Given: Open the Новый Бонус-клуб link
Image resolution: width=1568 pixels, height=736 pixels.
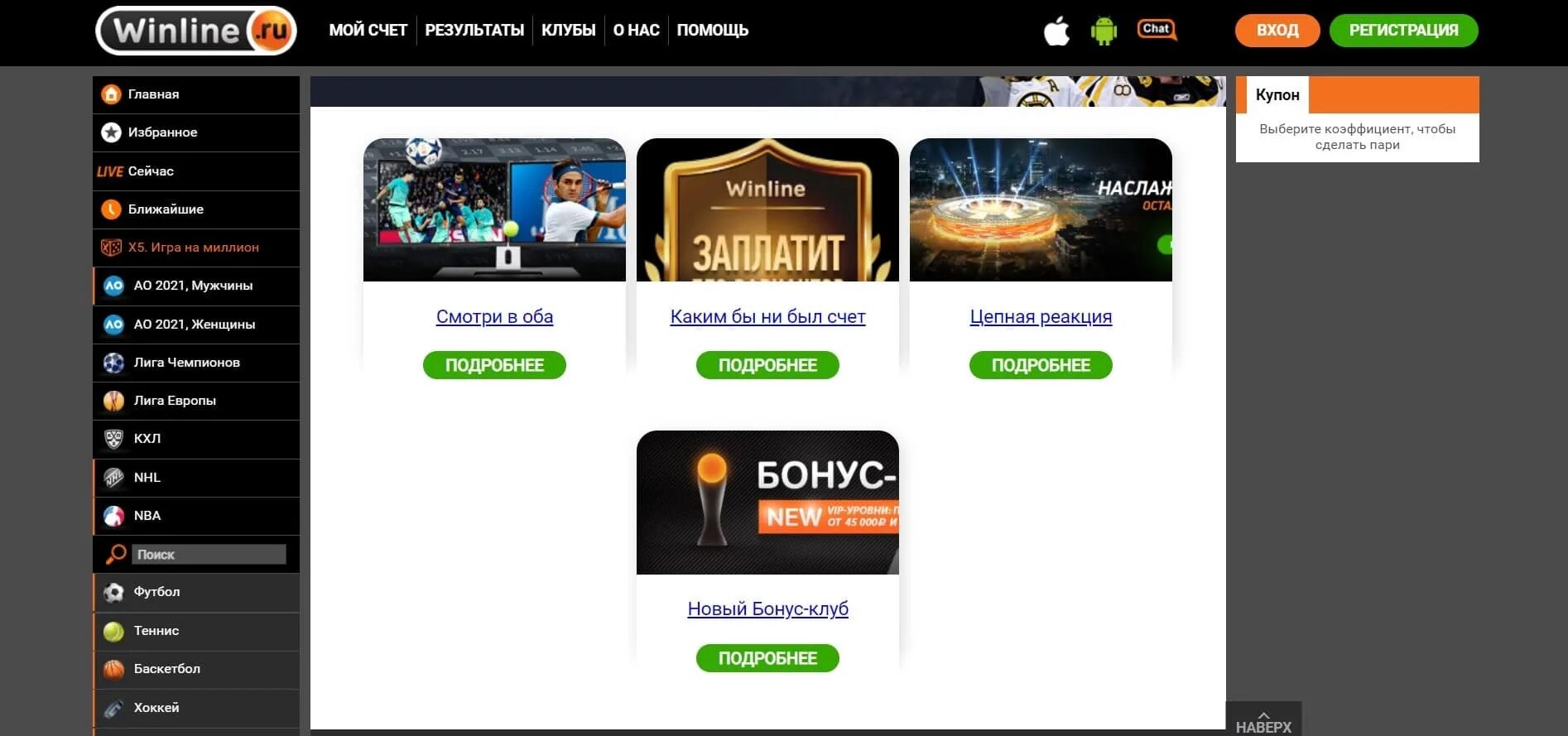Looking at the screenshot, I should point(767,609).
